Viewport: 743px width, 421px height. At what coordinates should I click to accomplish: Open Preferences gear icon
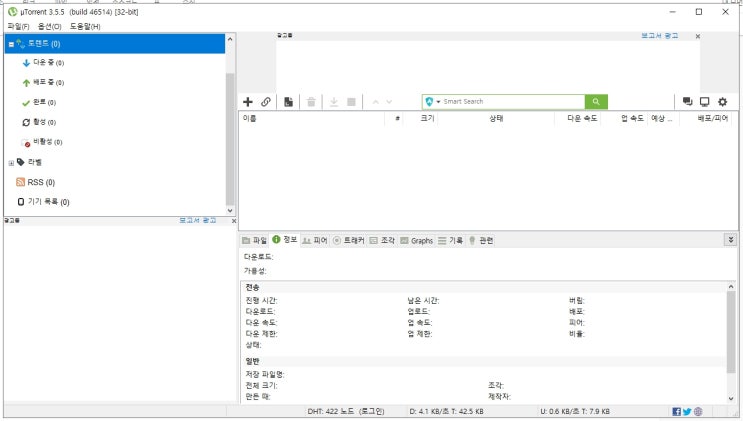(x=722, y=101)
